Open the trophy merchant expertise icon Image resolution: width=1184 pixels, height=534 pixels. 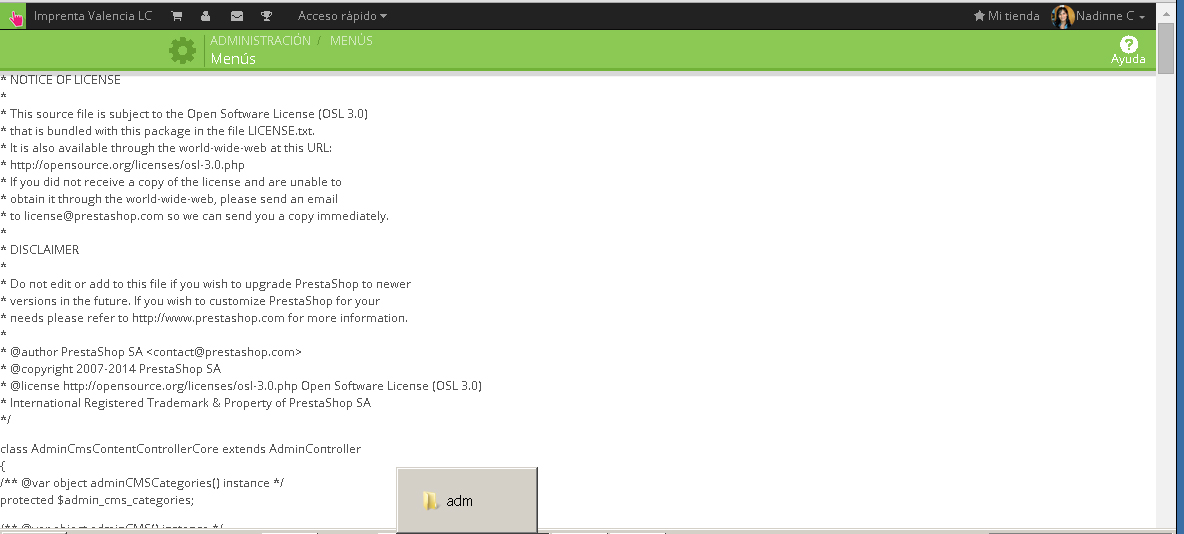click(x=267, y=16)
